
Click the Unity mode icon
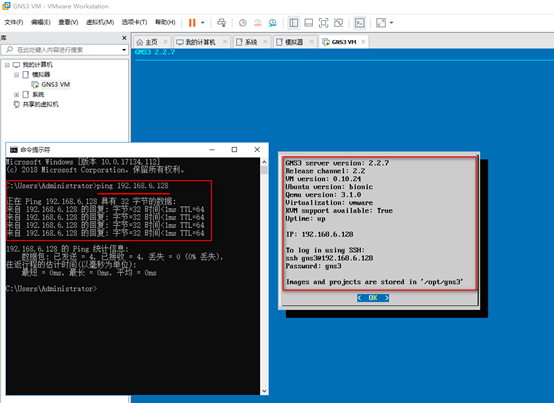click(338, 23)
